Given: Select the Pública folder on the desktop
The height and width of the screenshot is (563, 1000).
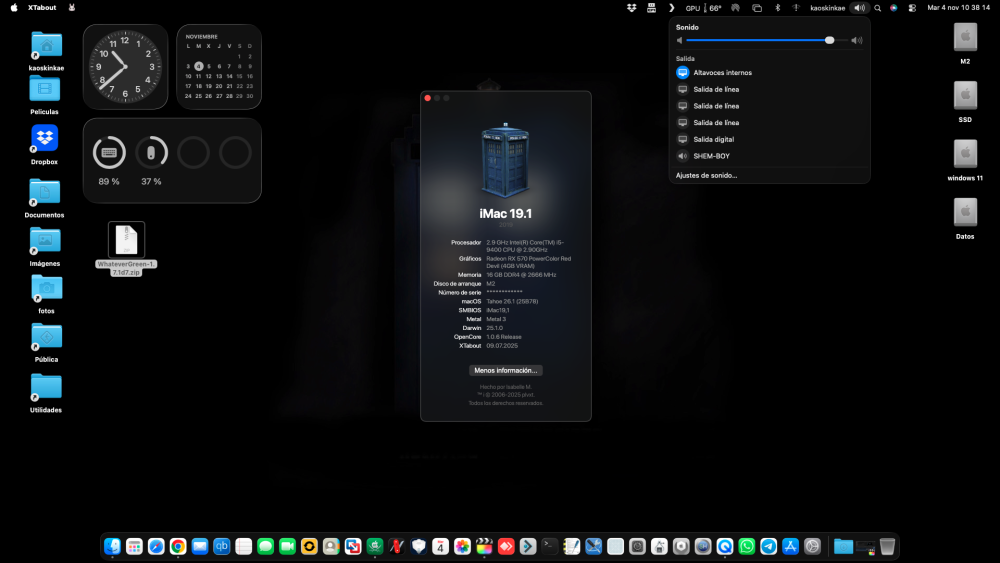Looking at the screenshot, I should coord(47,337).
